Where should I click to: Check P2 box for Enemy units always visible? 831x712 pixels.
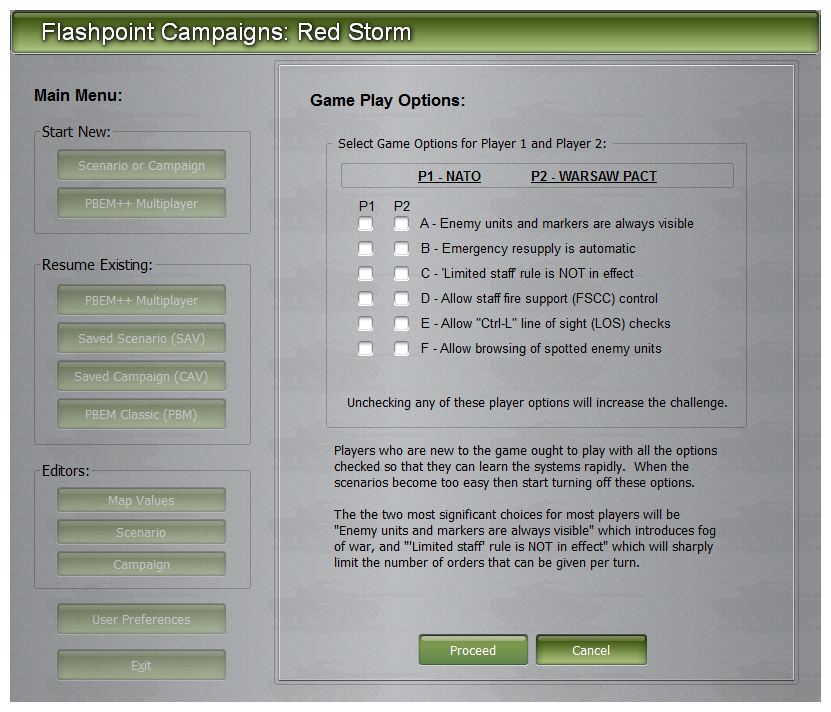pos(401,224)
